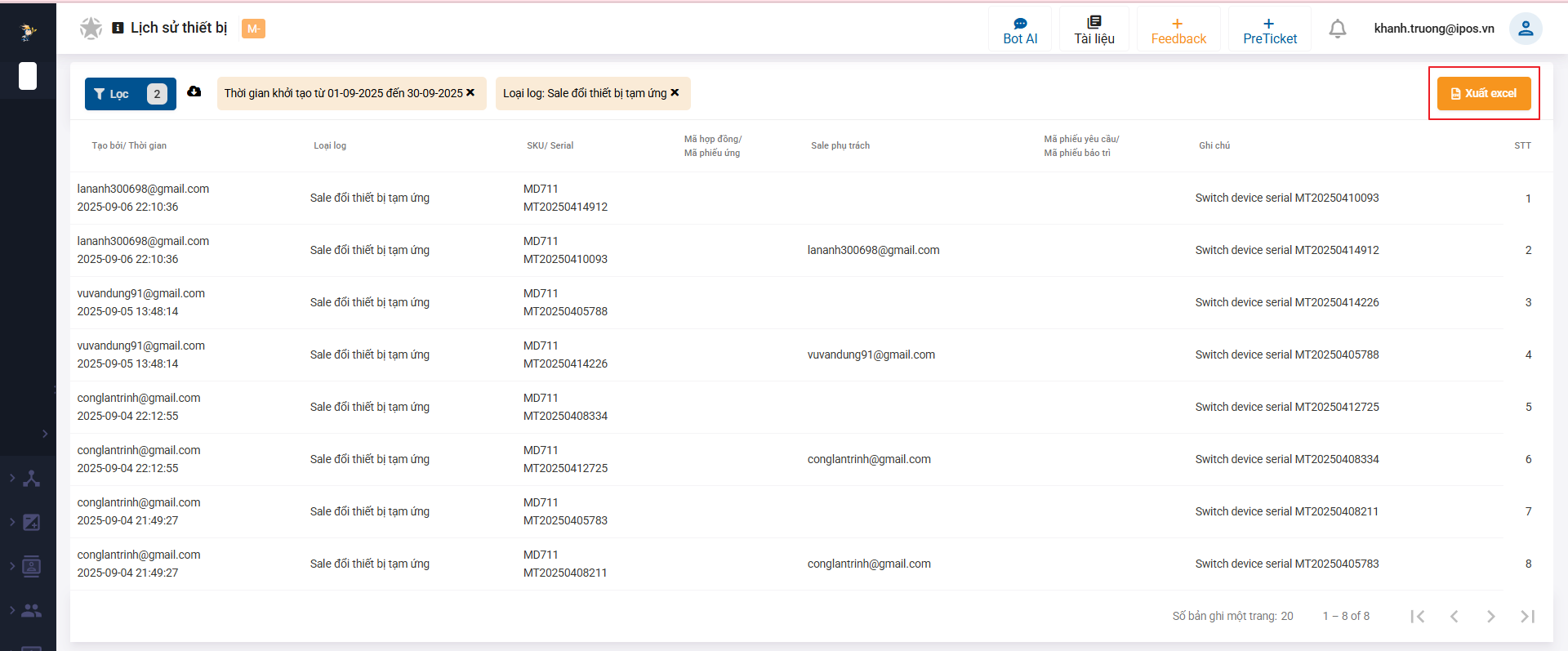This screenshot has width=1568, height=651.
Task: Expand the contact card sidebar menu chevron
Action: pos(12,566)
